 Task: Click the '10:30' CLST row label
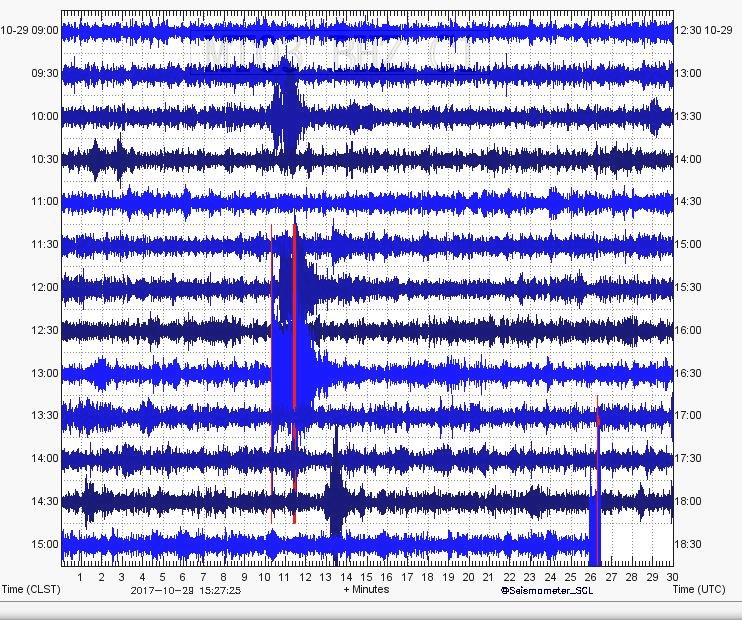point(45,159)
